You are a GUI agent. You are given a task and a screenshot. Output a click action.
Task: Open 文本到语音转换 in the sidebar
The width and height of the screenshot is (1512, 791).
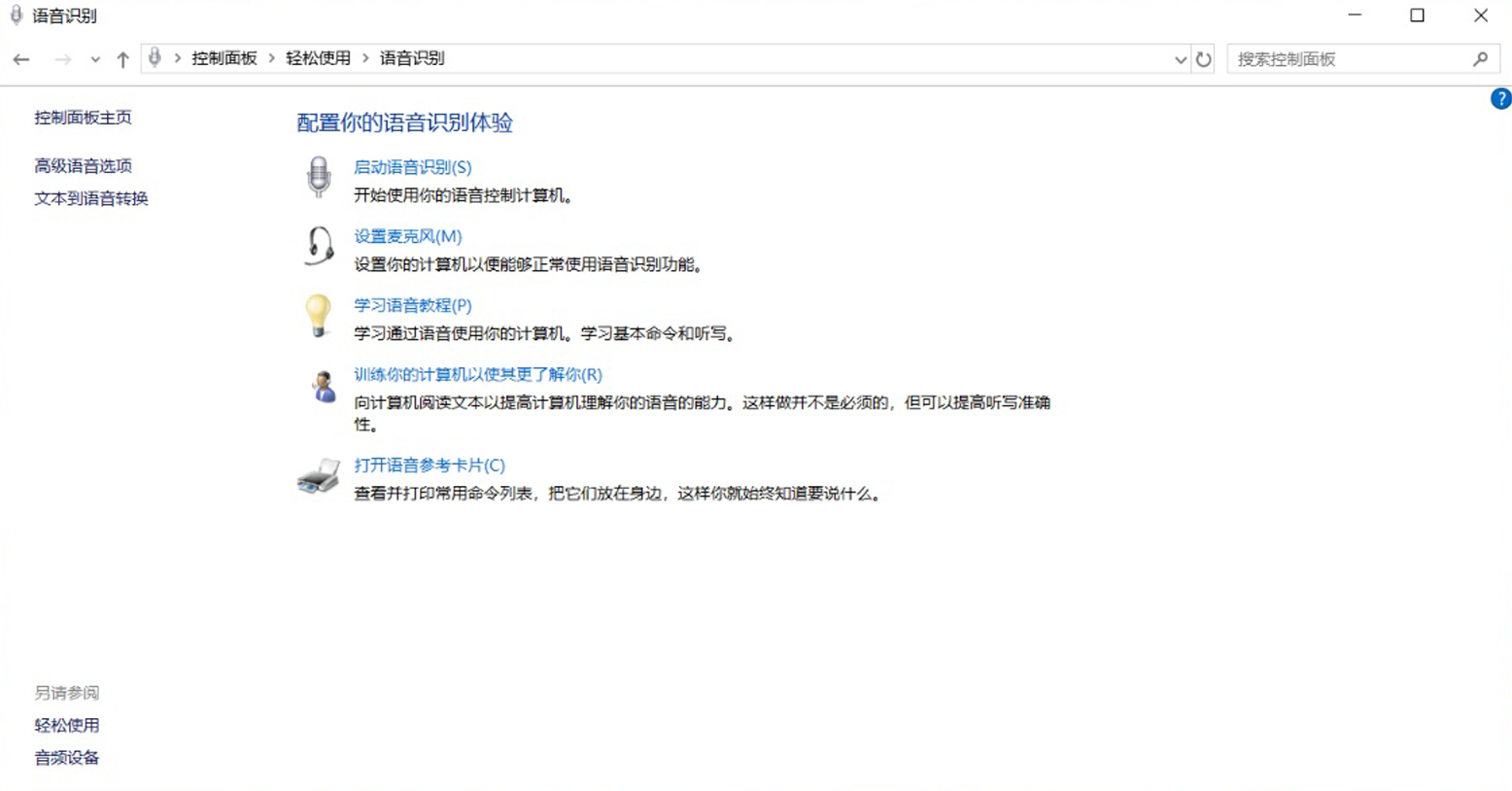click(91, 198)
